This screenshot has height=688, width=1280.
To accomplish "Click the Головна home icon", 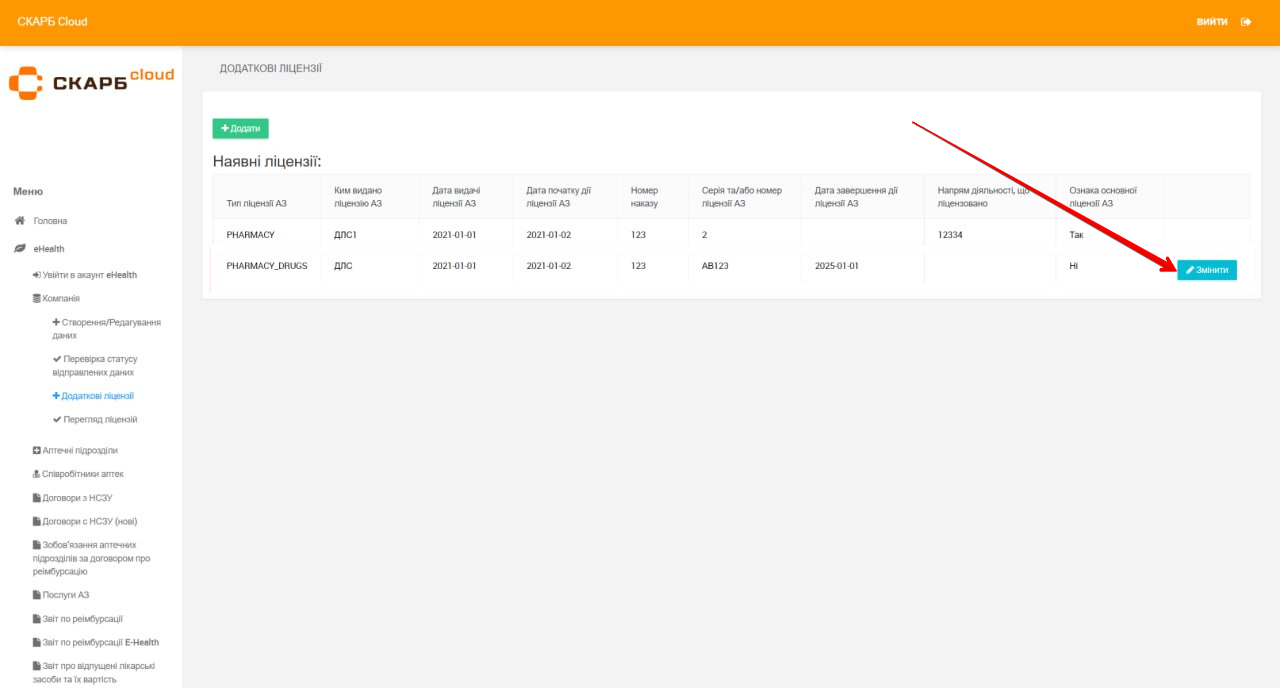I will click(x=19, y=221).
